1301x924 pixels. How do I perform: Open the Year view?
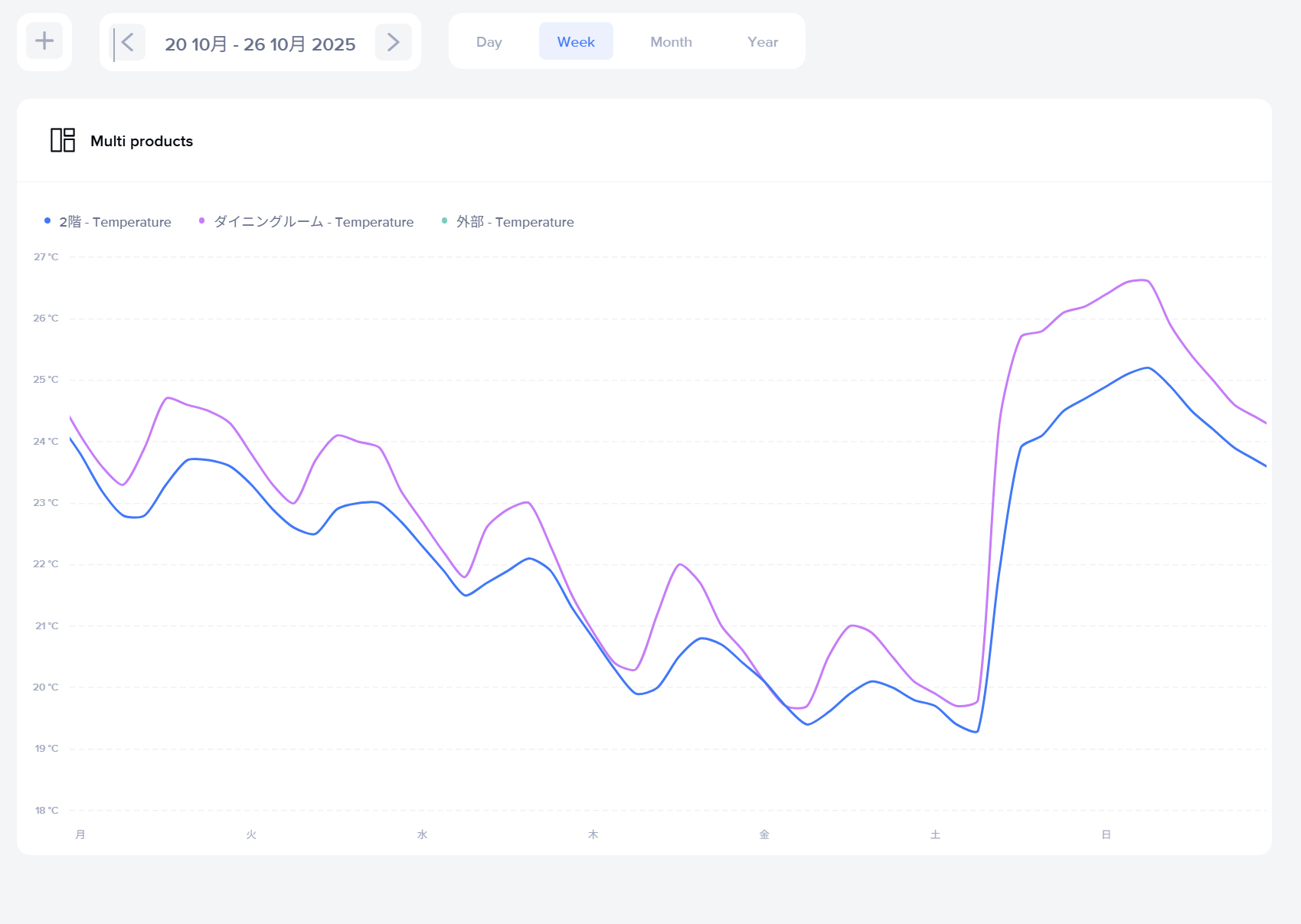click(x=762, y=42)
